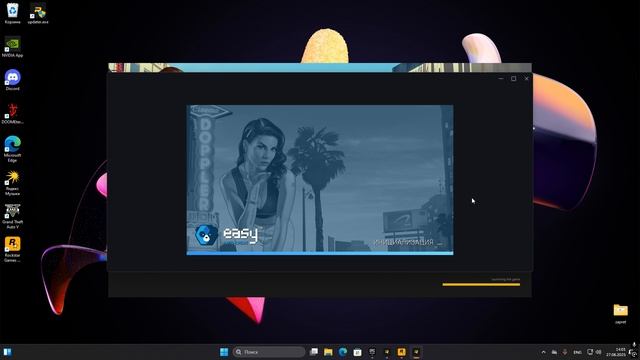Open the Discord desktop shortcut
Image resolution: width=640 pixels, height=360 pixels.
(x=12, y=80)
